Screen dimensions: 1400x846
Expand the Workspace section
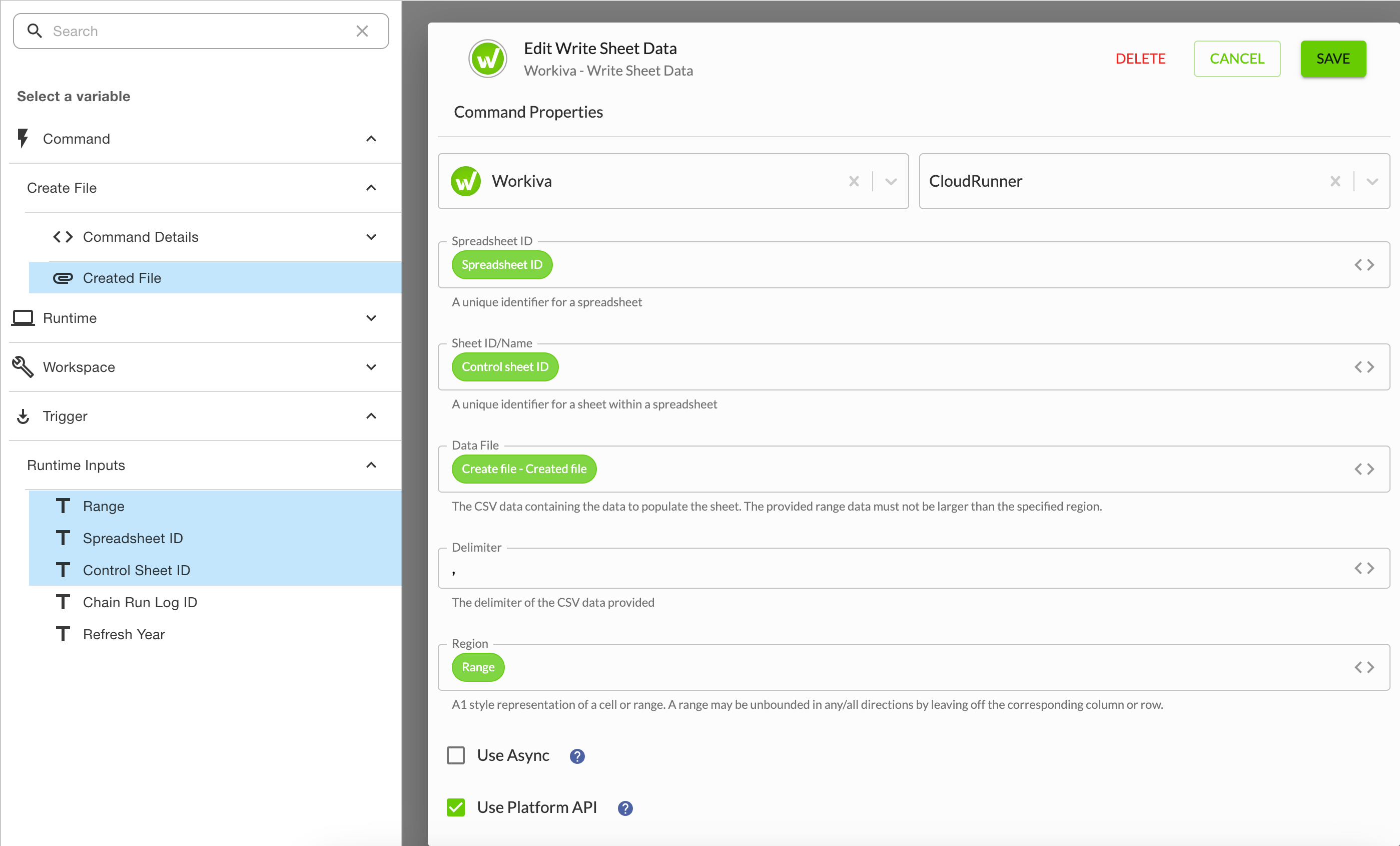(371, 367)
